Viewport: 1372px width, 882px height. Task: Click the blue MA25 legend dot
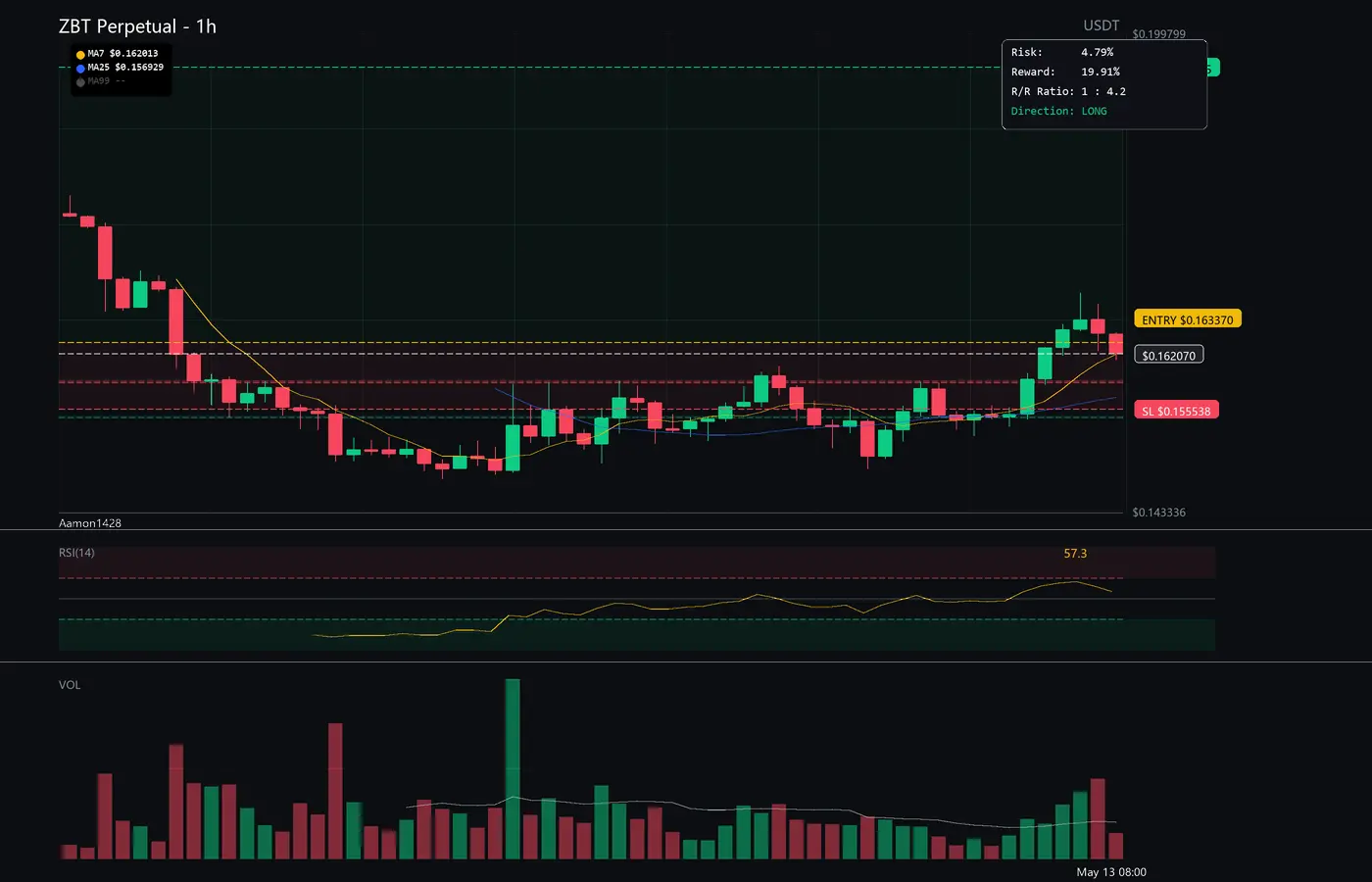(x=80, y=69)
